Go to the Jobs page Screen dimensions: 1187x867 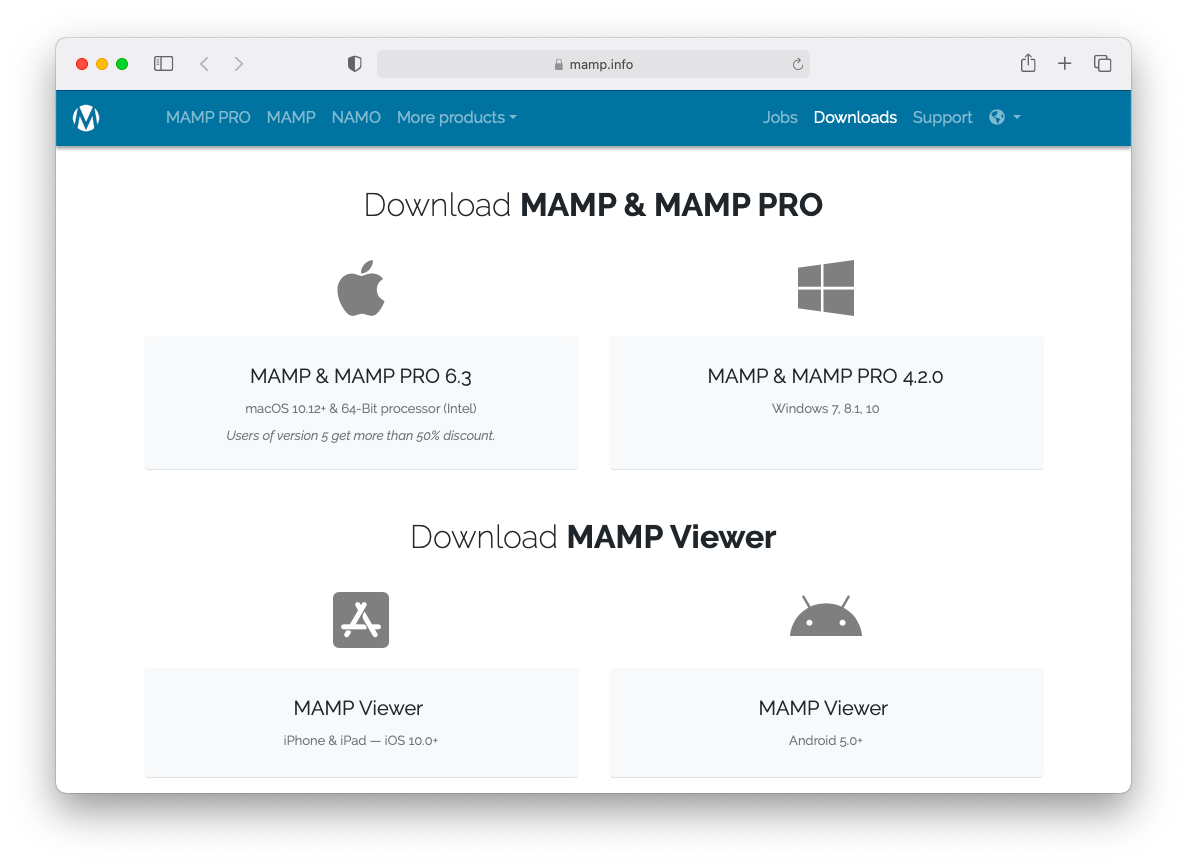point(780,117)
